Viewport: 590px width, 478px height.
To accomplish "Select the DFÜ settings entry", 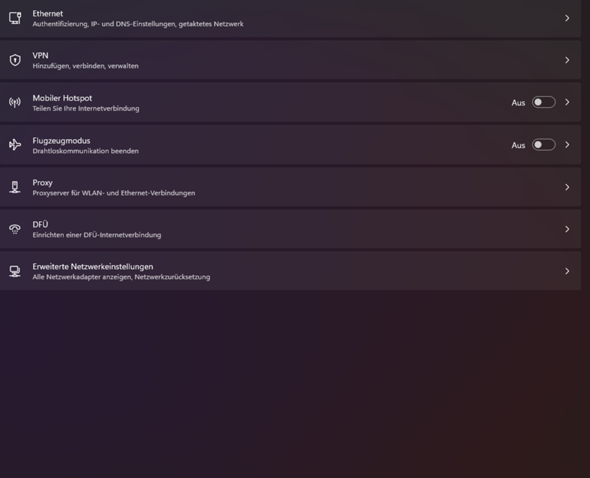I will point(290,229).
